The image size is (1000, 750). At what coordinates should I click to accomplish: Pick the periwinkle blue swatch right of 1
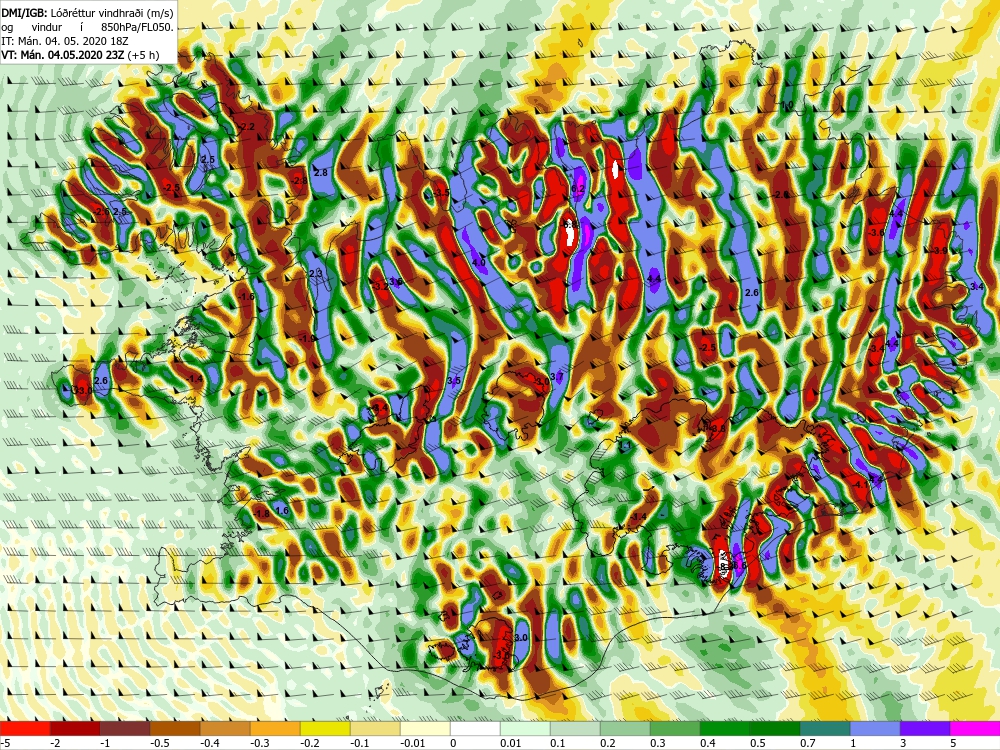(x=875, y=729)
